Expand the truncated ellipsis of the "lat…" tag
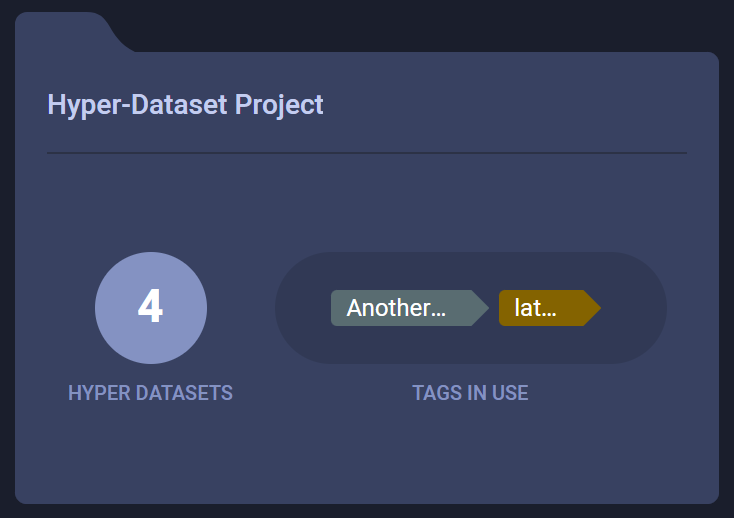This screenshot has width=734, height=518. click(x=549, y=310)
